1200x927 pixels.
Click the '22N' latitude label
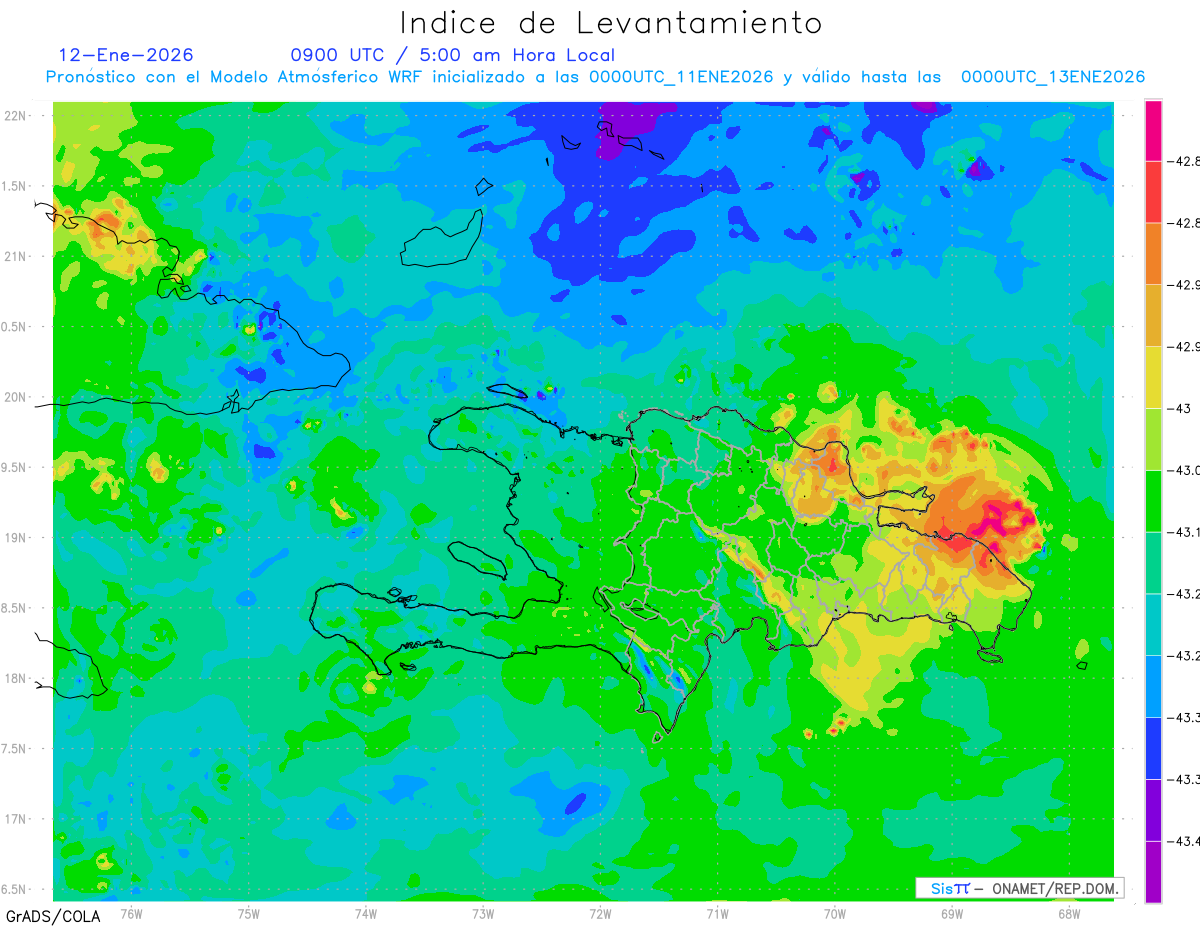(15, 115)
